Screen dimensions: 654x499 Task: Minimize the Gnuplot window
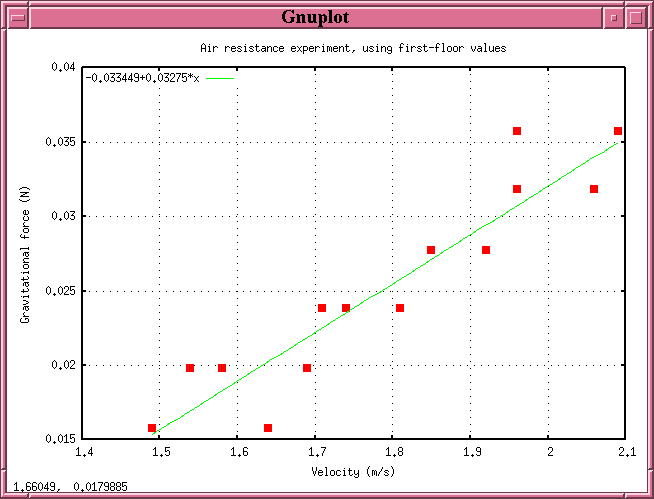point(614,17)
